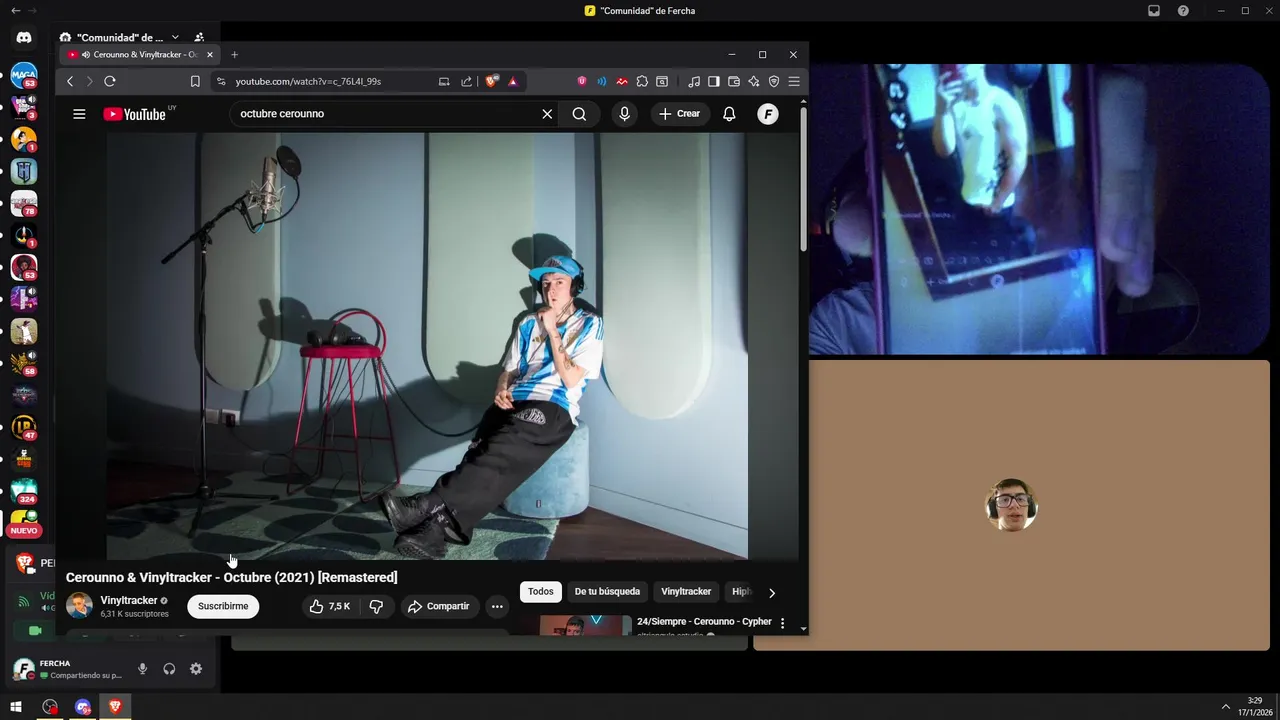Open the YouTube hamburger guide menu
Viewport: 1280px width, 720px height.
click(x=79, y=114)
